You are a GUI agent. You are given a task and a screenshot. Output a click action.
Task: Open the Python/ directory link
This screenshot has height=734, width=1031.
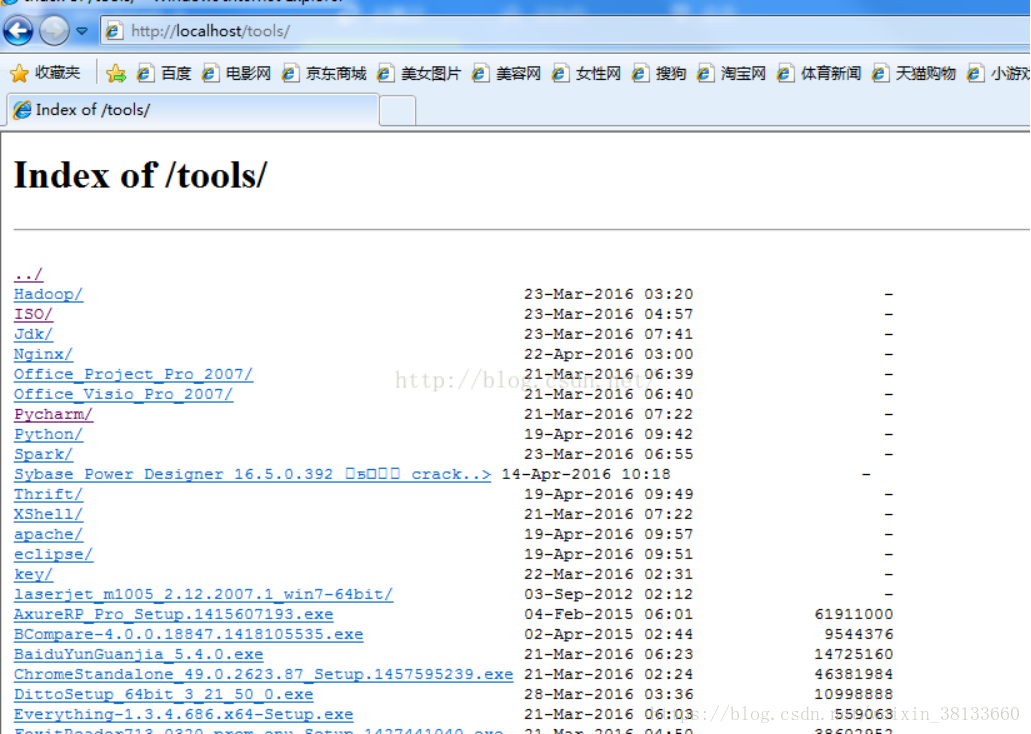click(x=49, y=434)
